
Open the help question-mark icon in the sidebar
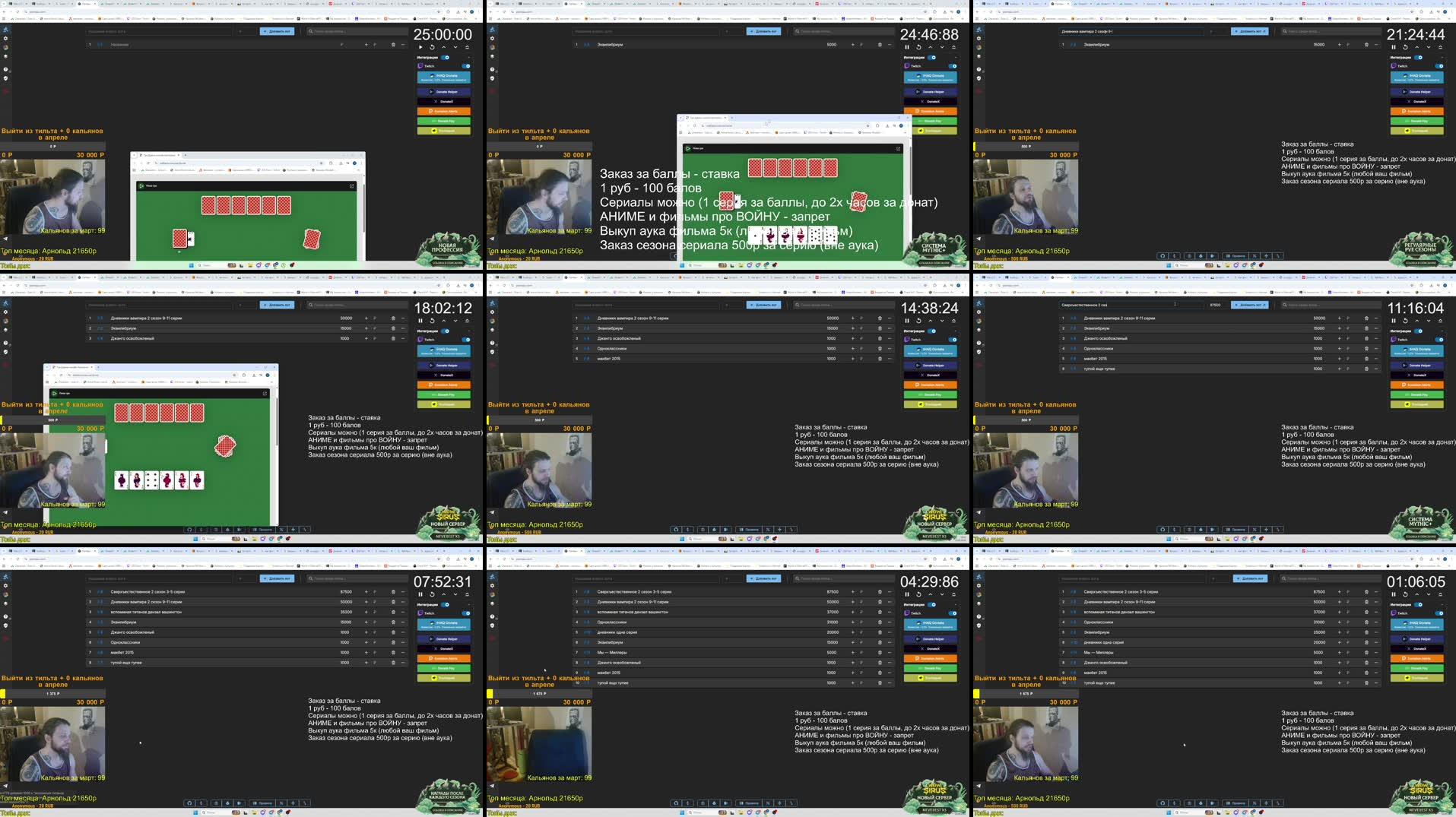[x=492, y=344]
